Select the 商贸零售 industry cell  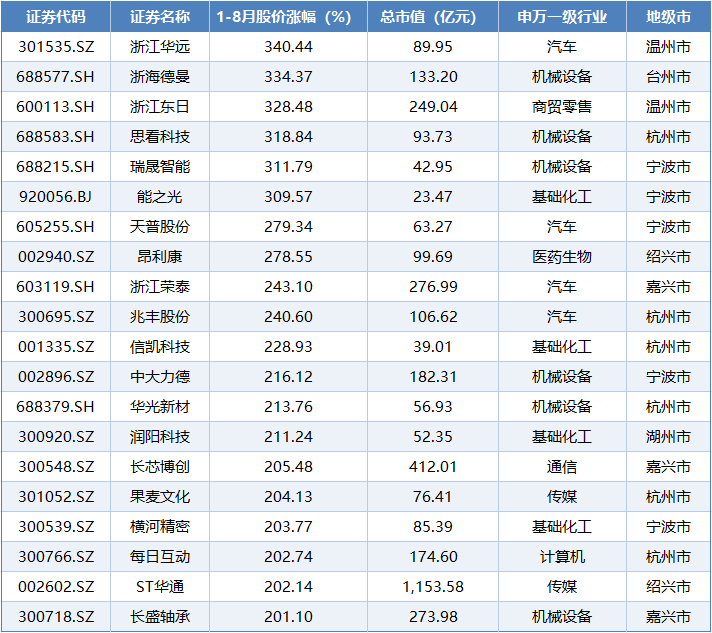coord(562,107)
